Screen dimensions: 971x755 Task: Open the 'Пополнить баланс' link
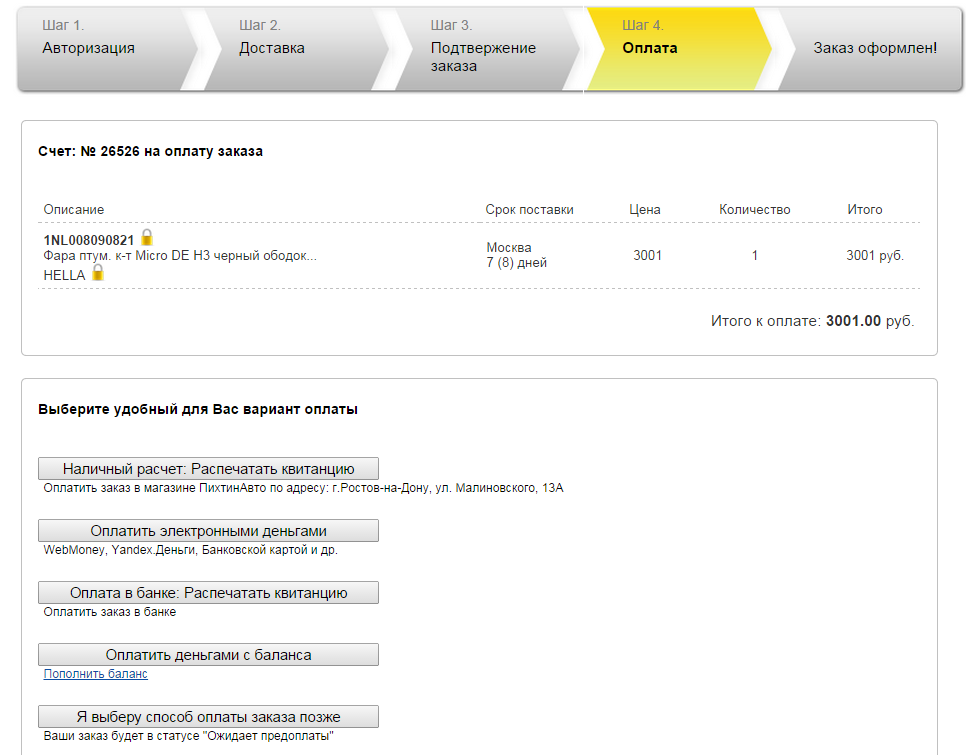(96, 674)
